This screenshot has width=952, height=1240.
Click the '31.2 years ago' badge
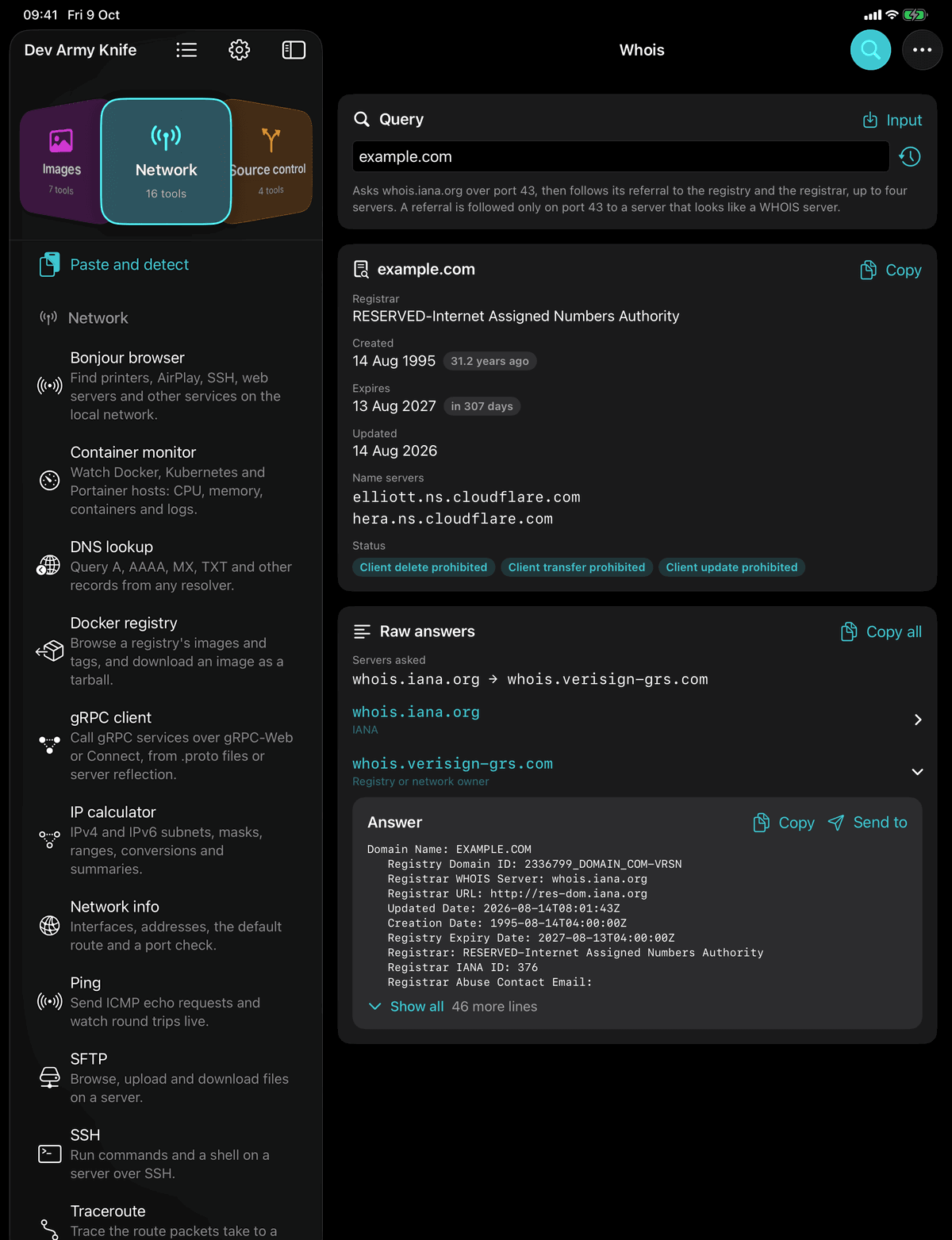(x=489, y=361)
